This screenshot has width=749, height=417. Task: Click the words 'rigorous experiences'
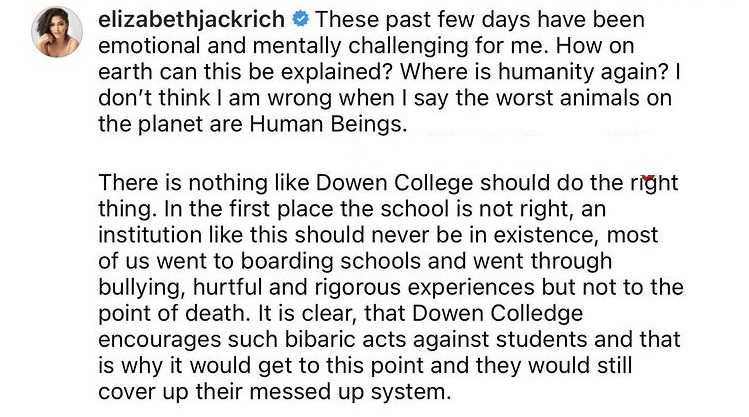[x=425, y=288]
